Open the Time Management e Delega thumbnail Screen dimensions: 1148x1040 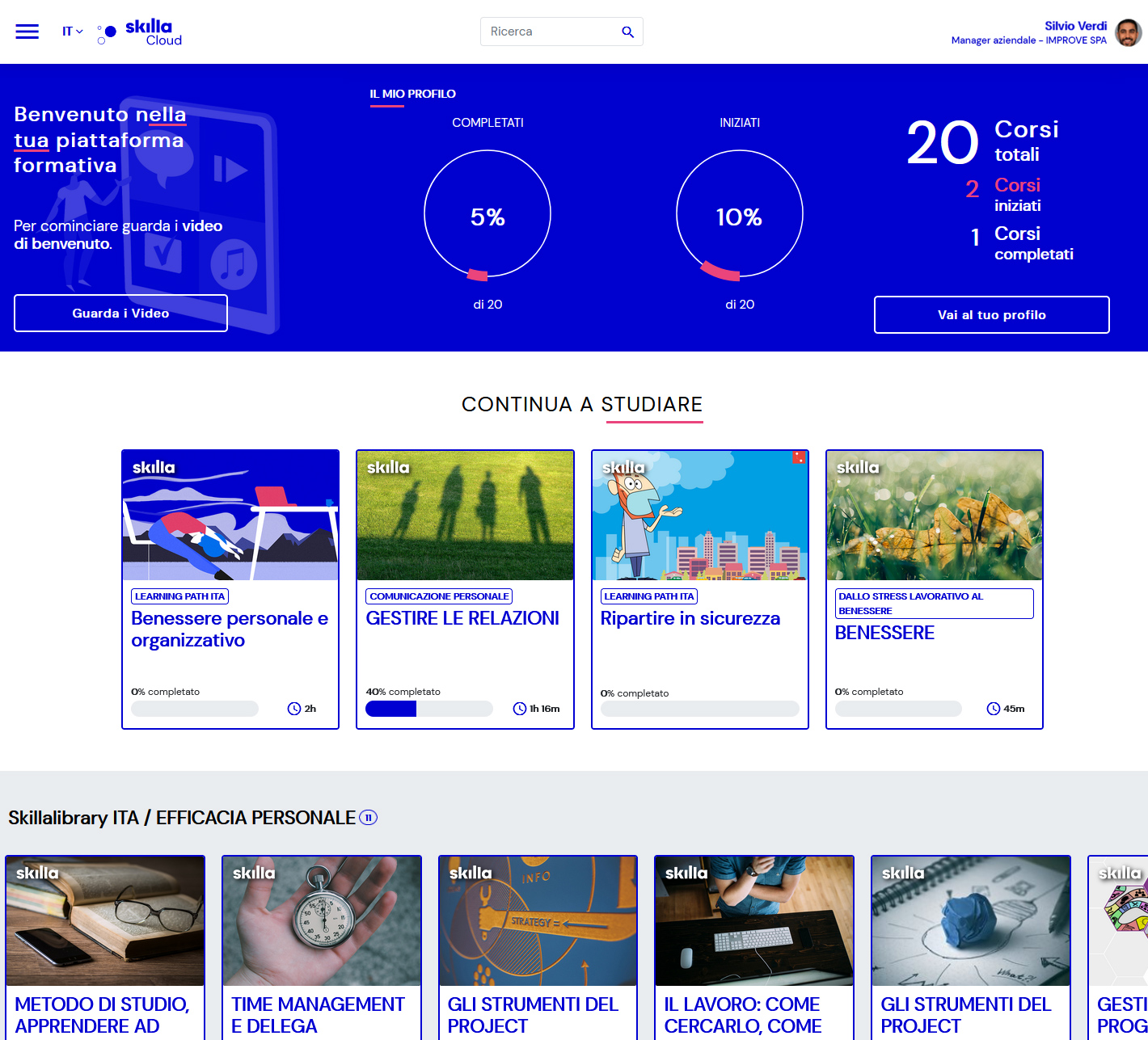(x=322, y=920)
